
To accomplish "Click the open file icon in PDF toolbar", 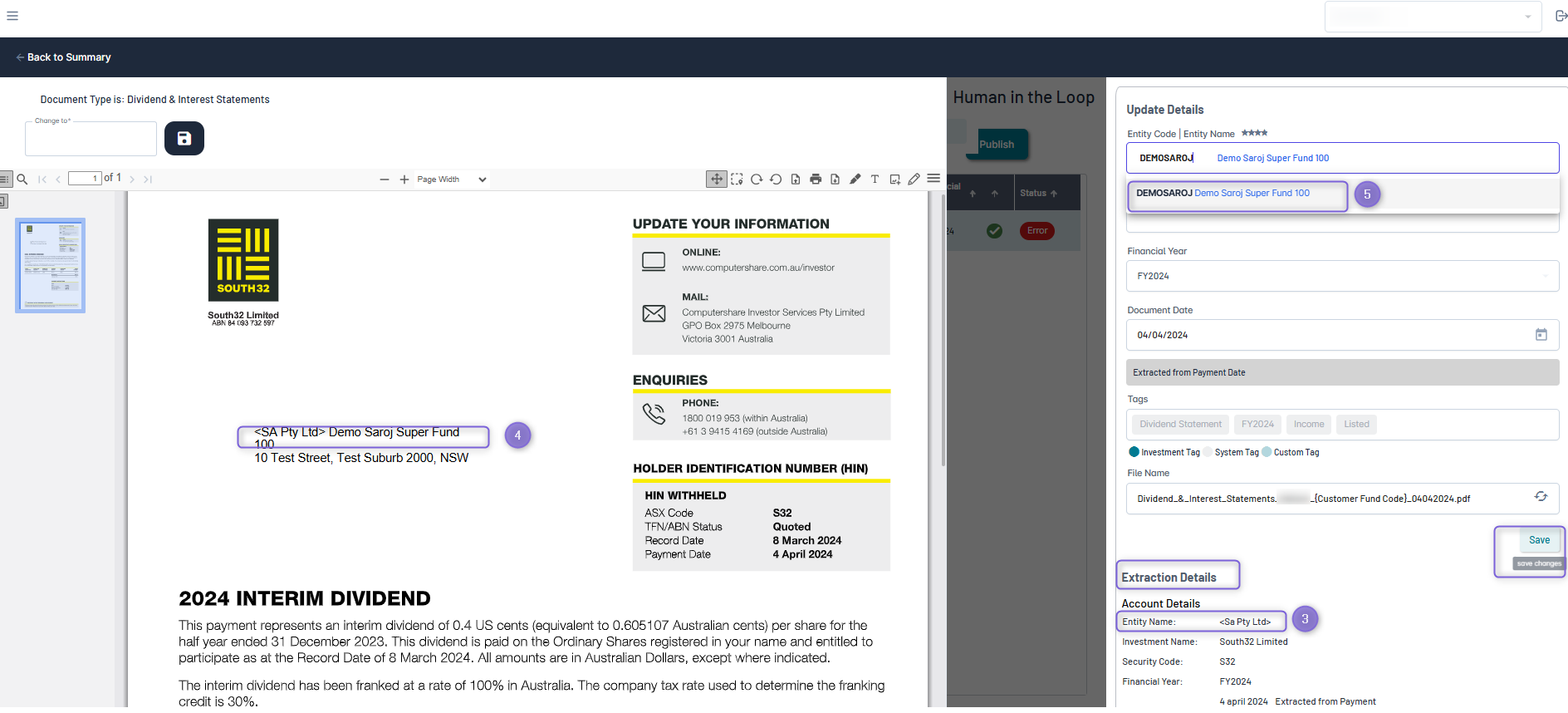I will click(796, 179).
